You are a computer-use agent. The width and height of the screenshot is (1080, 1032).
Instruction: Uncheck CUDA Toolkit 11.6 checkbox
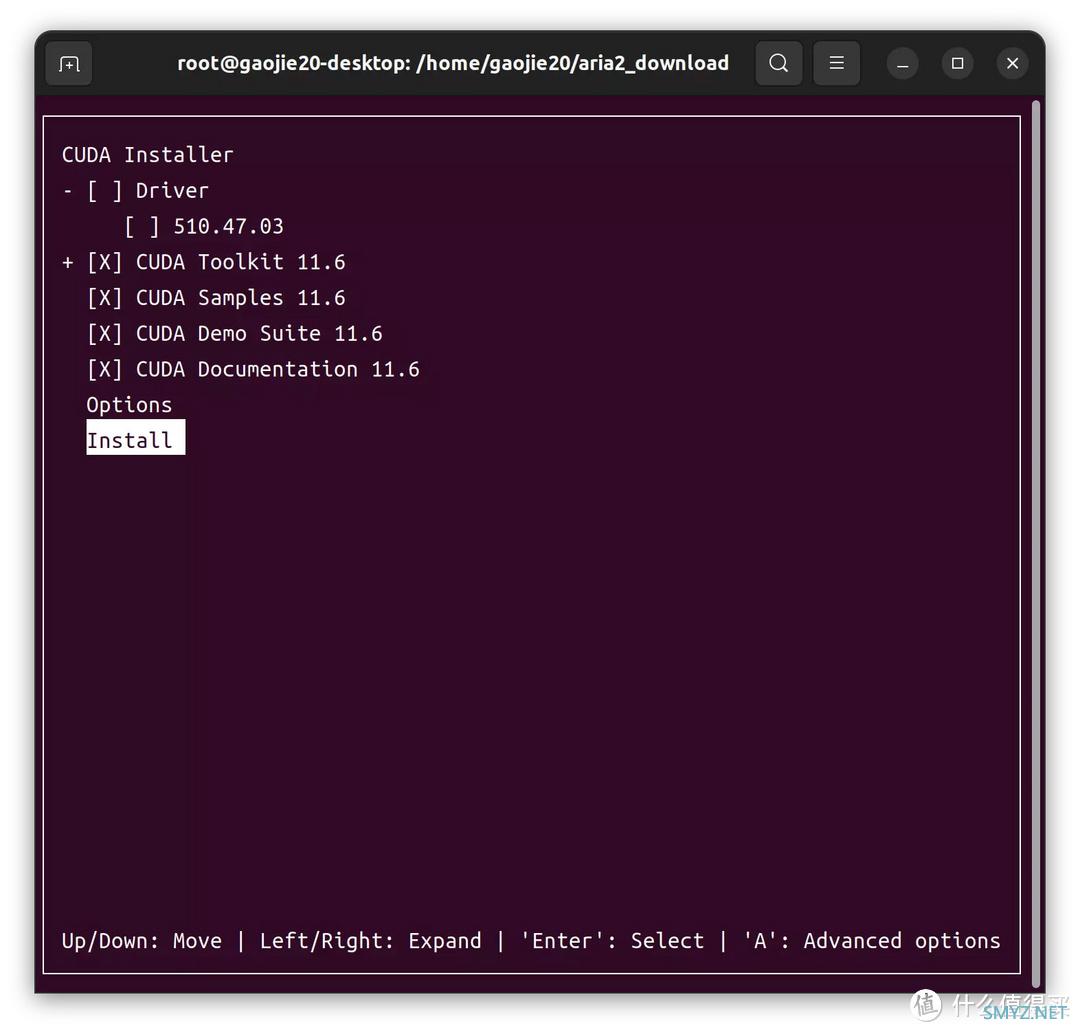[x=105, y=262]
